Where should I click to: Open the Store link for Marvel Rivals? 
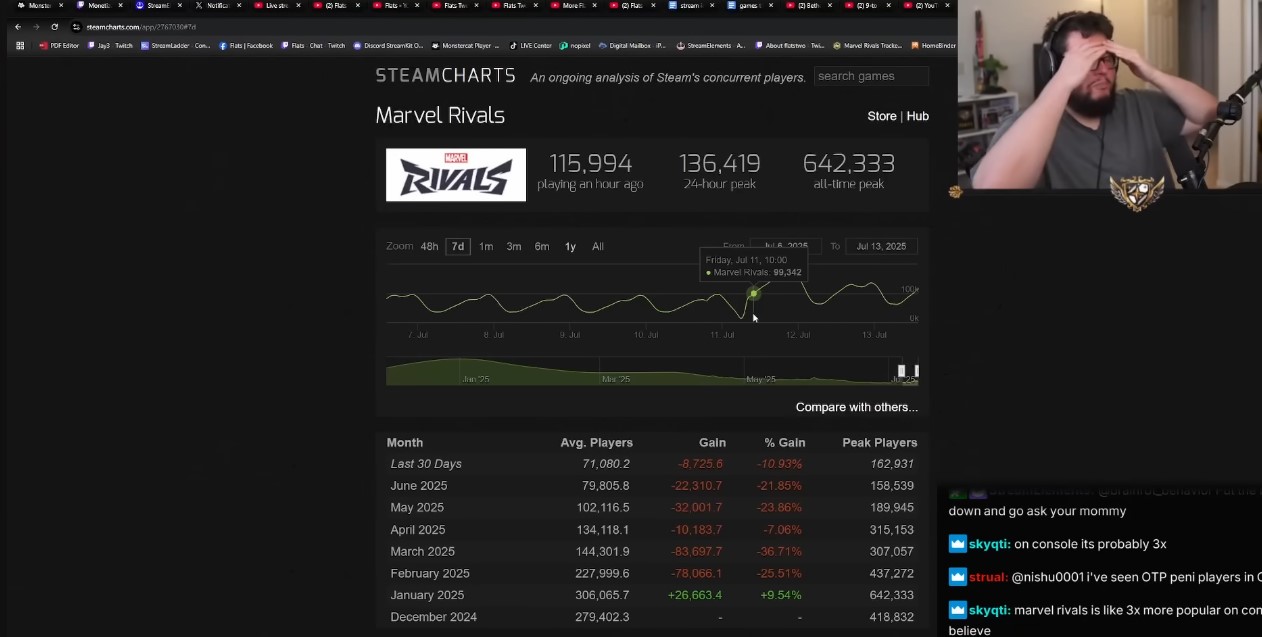(882, 116)
